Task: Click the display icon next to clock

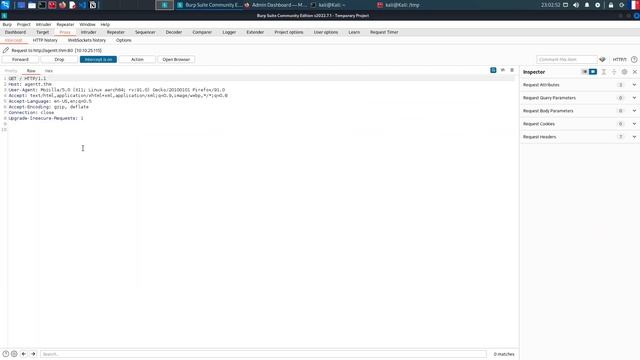Action: tap(565, 5)
